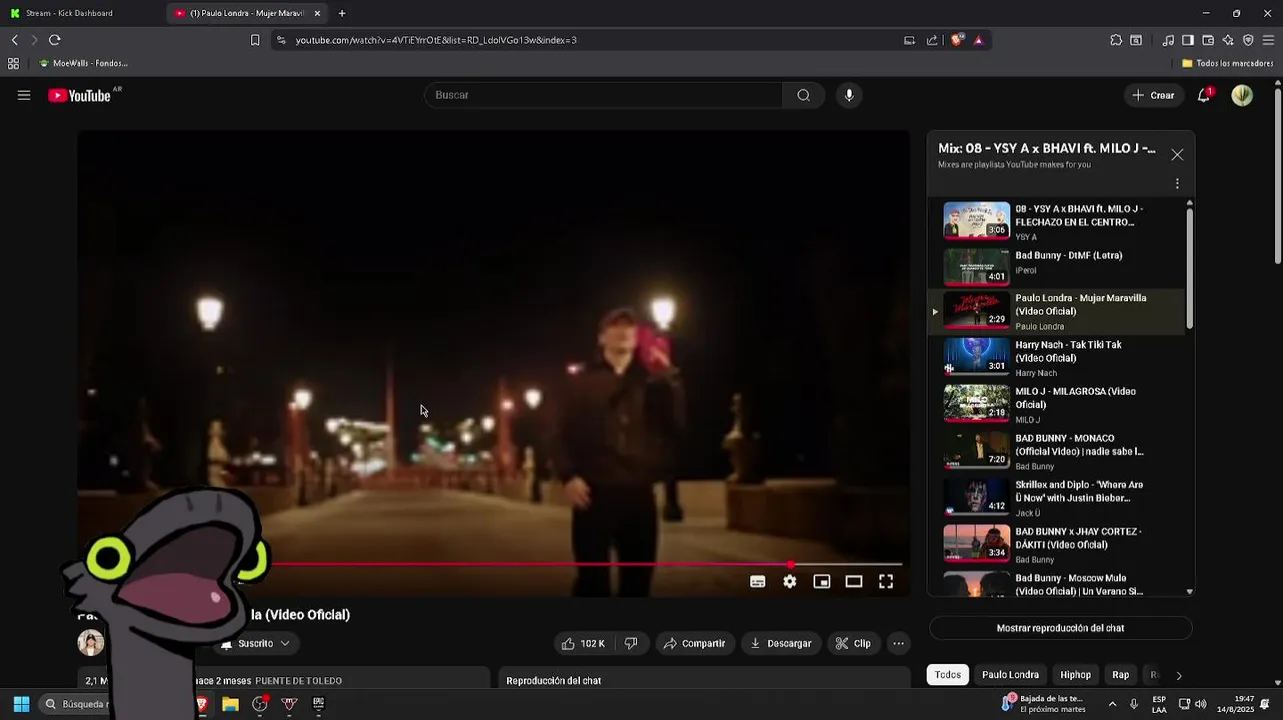Close the Mix playlist panel
The height and width of the screenshot is (720, 1283).
click(x=1177, y=155)
